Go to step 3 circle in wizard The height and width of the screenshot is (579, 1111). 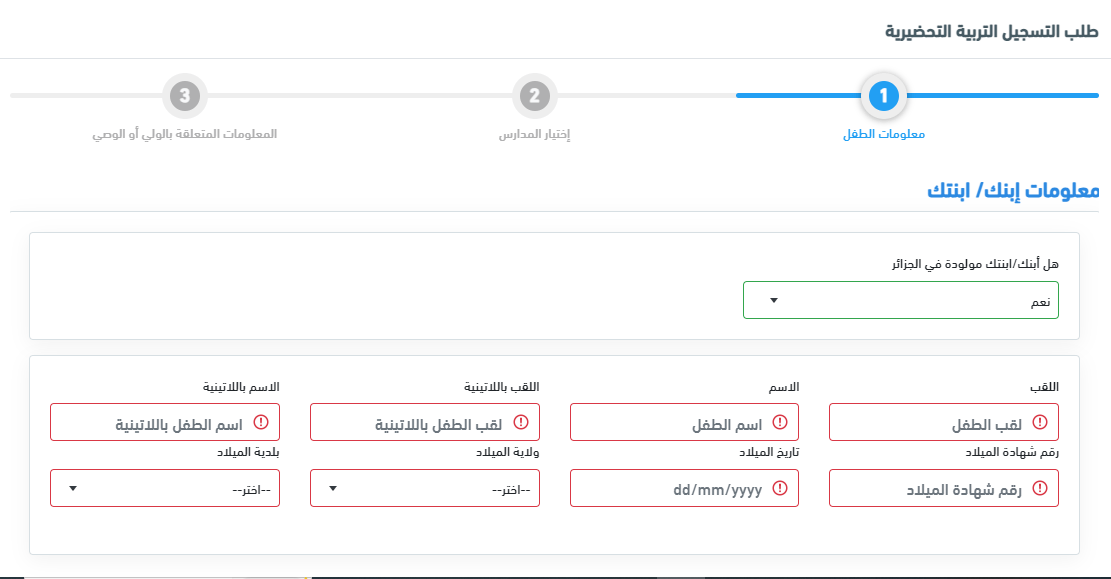pos(185,96)
